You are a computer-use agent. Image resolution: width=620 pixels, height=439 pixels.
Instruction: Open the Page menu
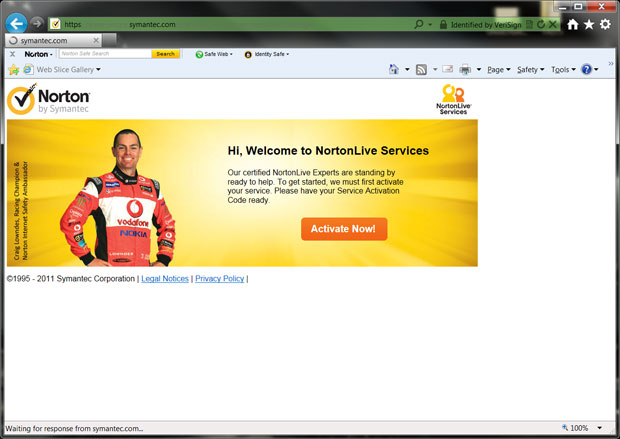[499, 70]
